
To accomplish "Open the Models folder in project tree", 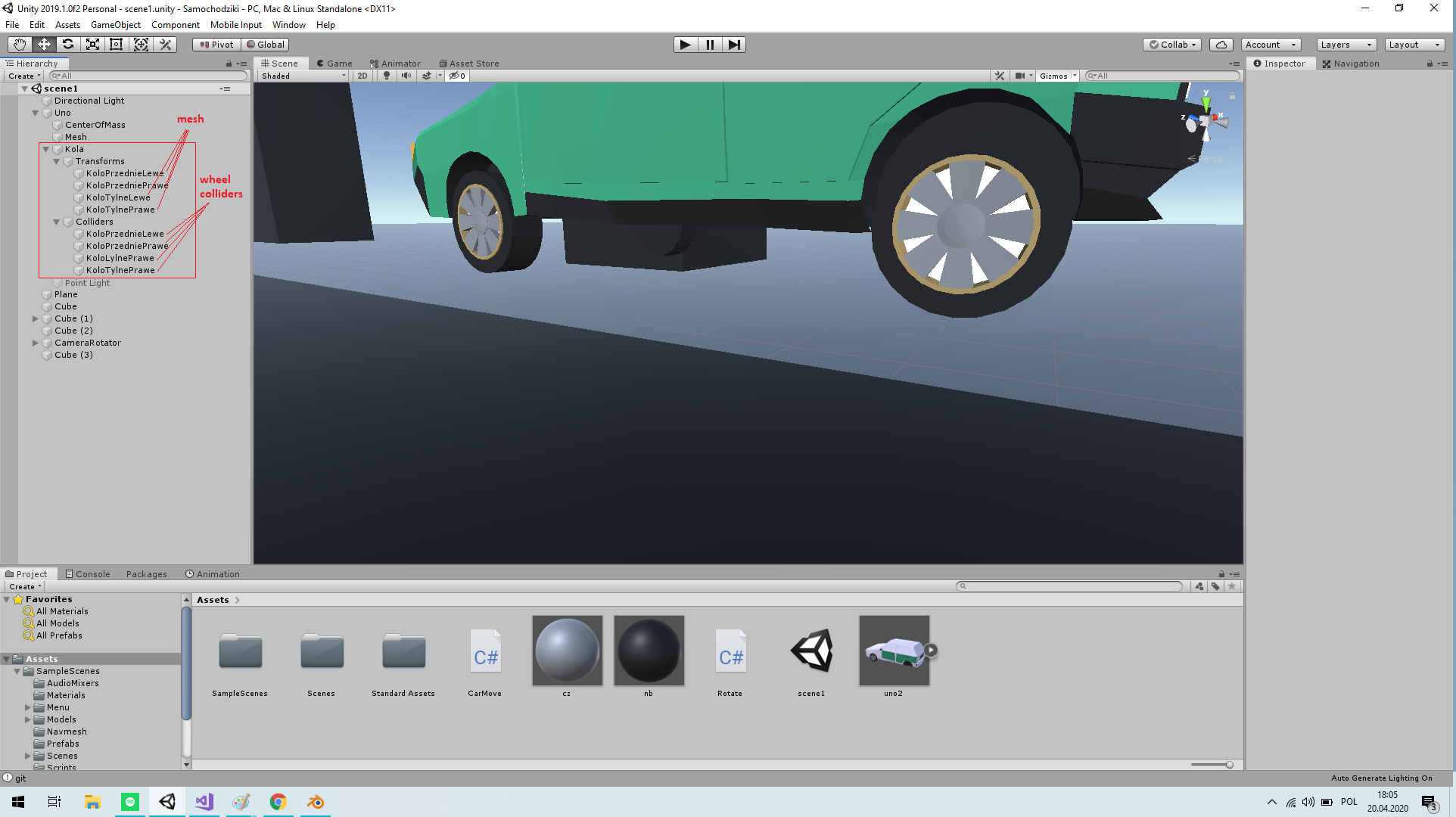I will click(61, 719).
